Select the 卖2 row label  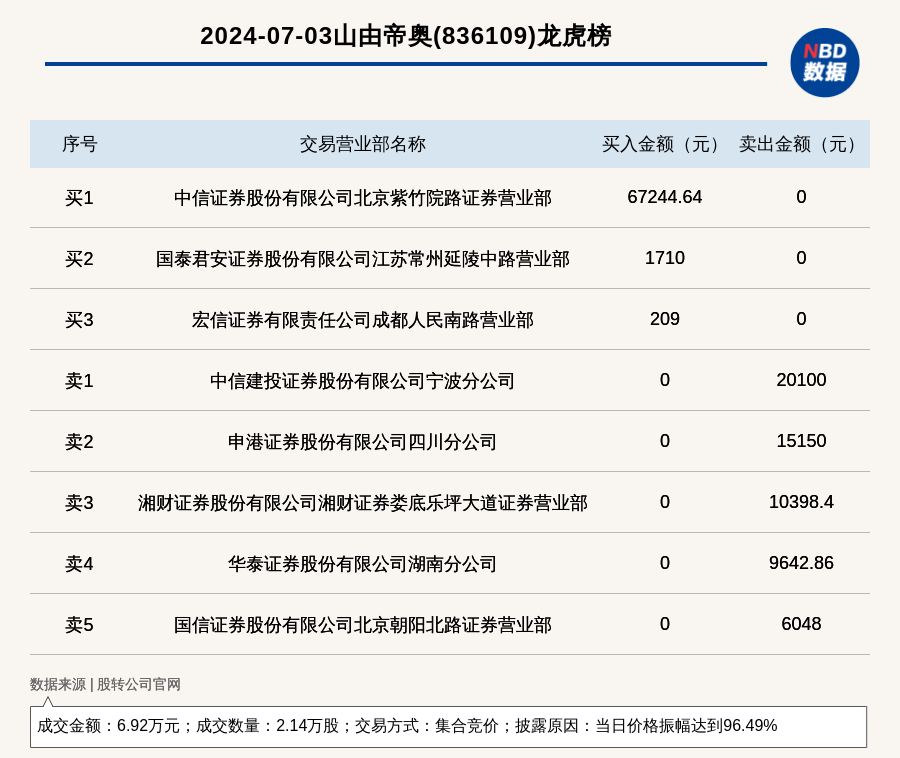pyautogui.click(x=79, y=442)
